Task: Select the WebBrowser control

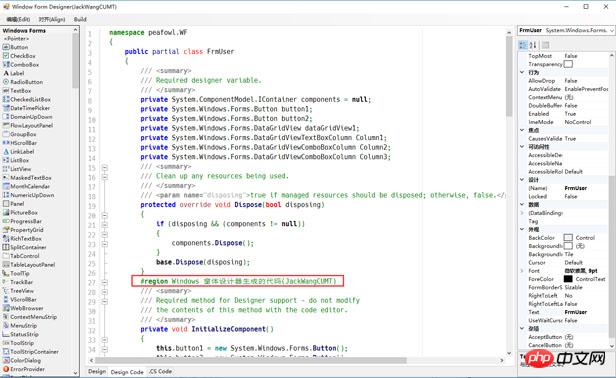Action: pos(23,308)
